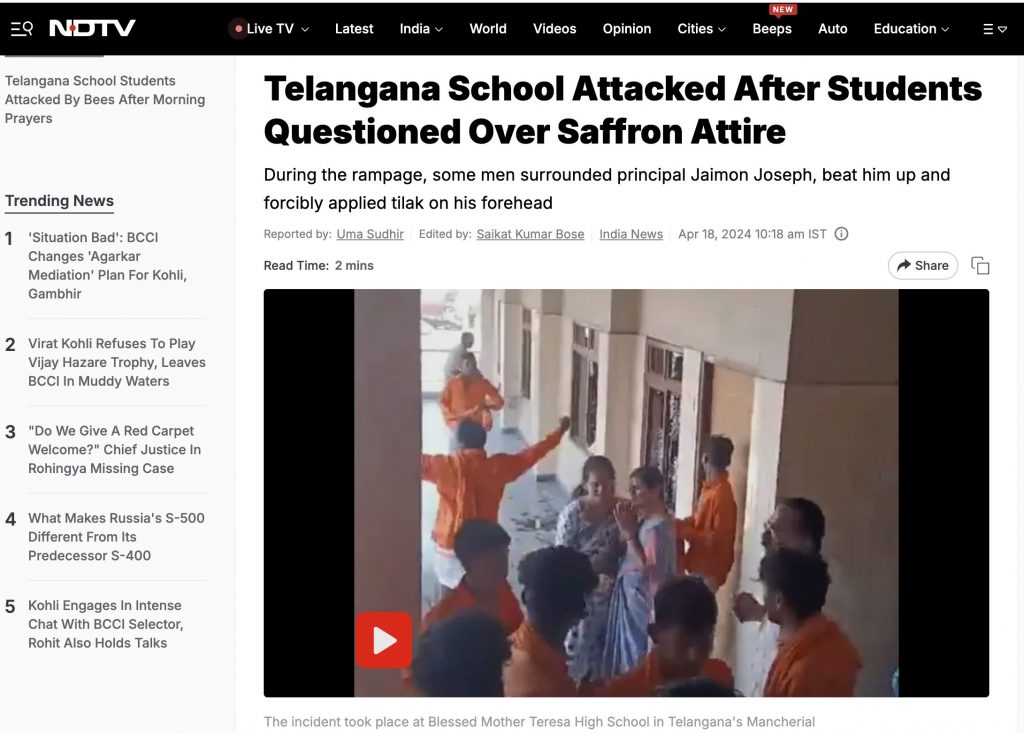Open the Beeps tab

click(772, 29)
